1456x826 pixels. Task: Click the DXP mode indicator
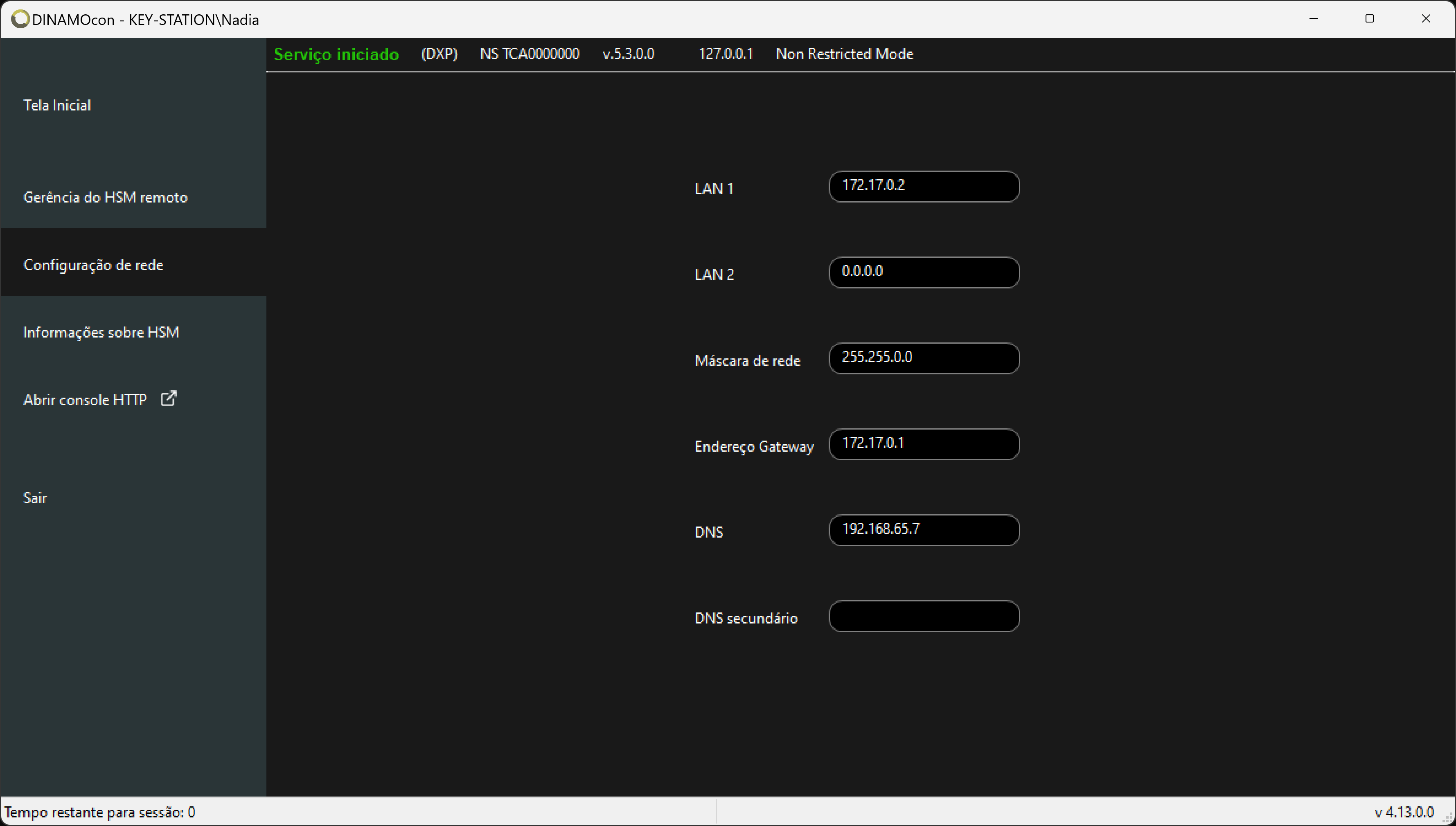click(x=438, y=54)
